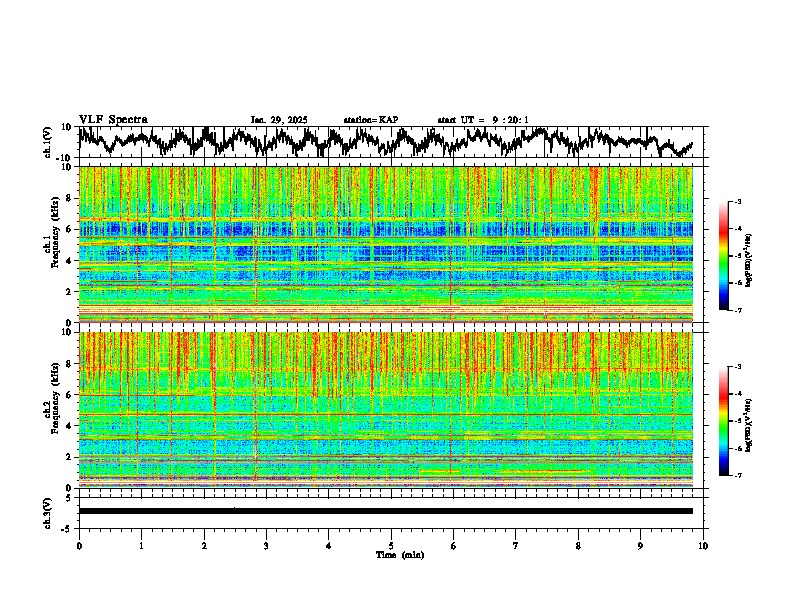Click the ch.1 spectrogram plot area
The width and height of the screenshot is (792, 612).
coord(385,244)
